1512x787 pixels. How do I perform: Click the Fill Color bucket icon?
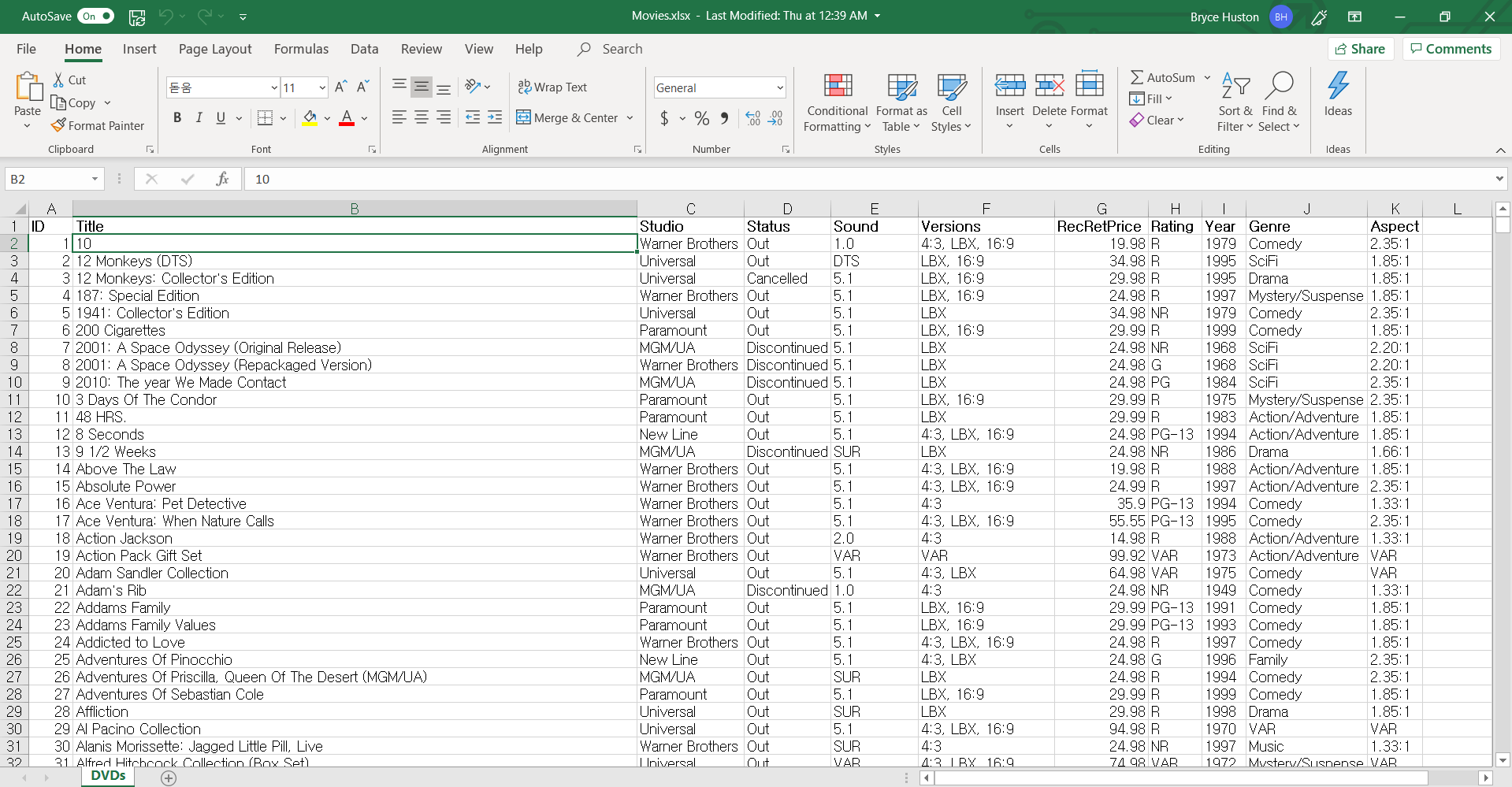pos(310,118)
